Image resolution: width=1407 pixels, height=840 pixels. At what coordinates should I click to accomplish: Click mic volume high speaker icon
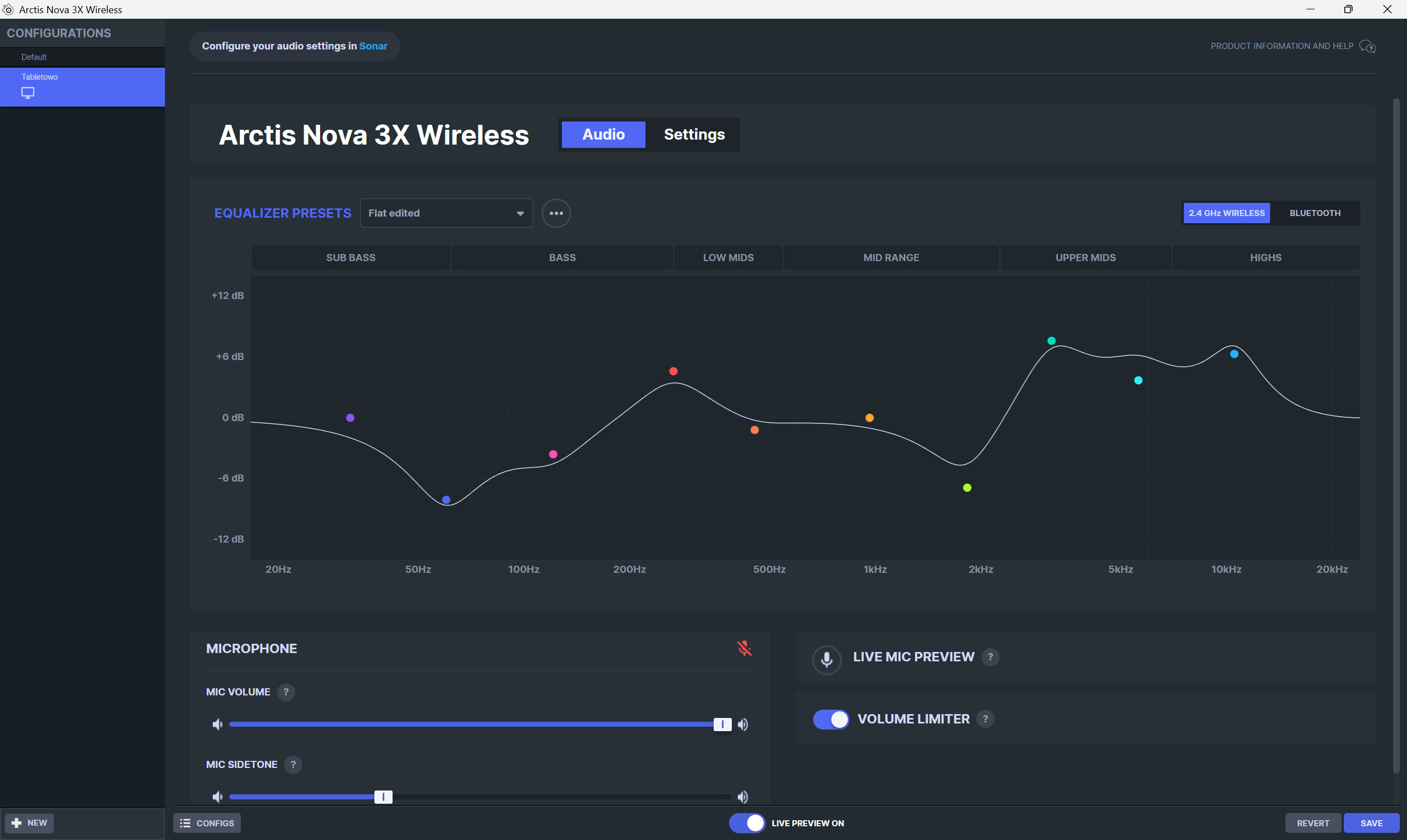(x=743, y=725)
